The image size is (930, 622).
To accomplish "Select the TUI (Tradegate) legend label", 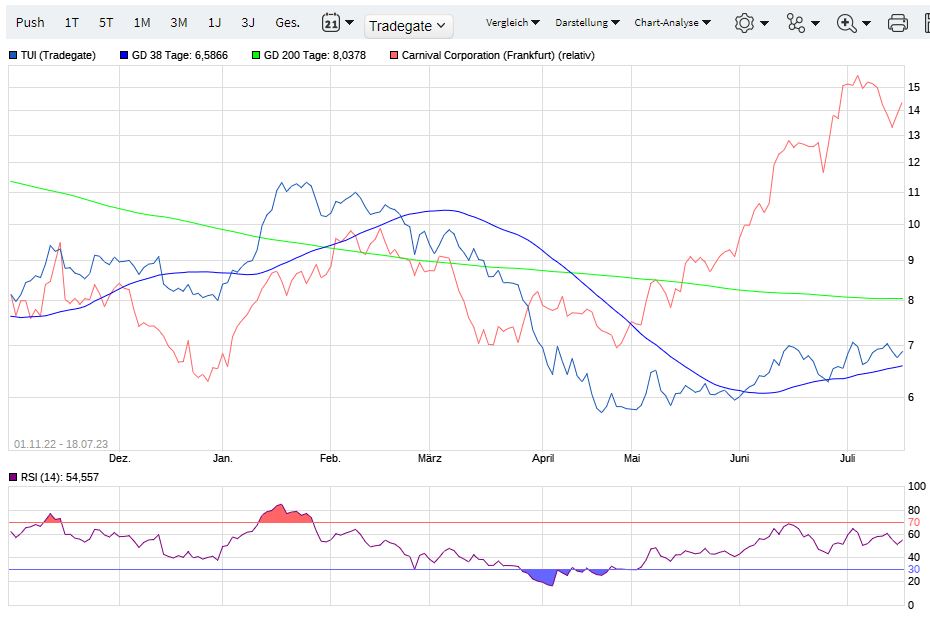I will click(58, 55).
